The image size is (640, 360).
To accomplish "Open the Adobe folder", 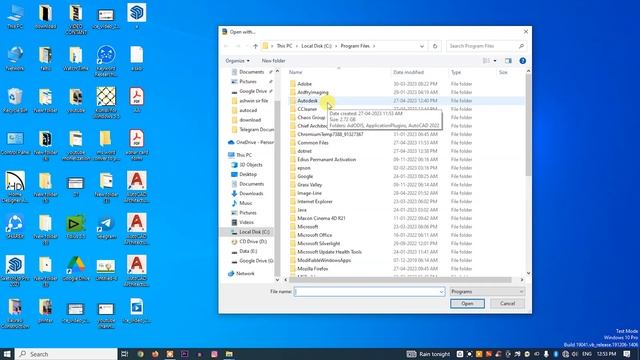I will (304, 84).
